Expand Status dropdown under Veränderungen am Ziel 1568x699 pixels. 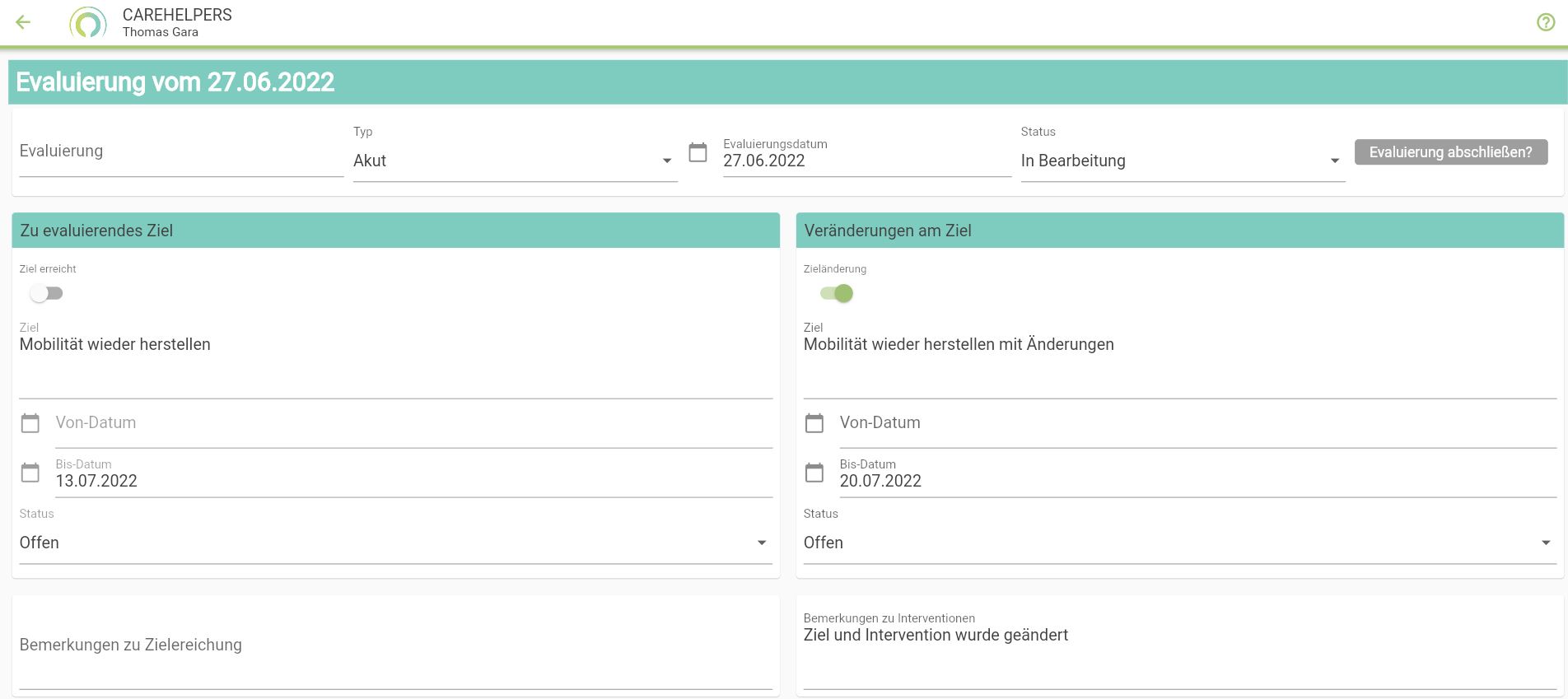click(x=1178, y=543)
